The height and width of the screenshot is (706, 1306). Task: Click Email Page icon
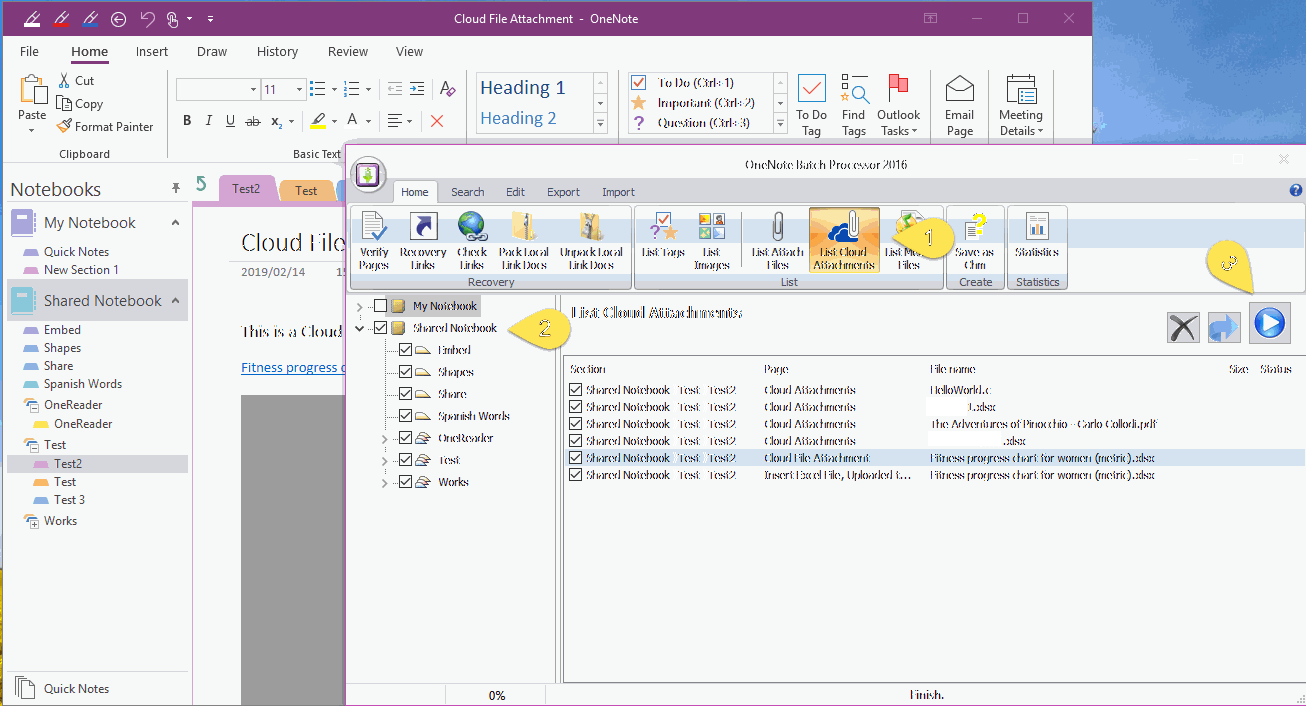[x=960, y=105]
